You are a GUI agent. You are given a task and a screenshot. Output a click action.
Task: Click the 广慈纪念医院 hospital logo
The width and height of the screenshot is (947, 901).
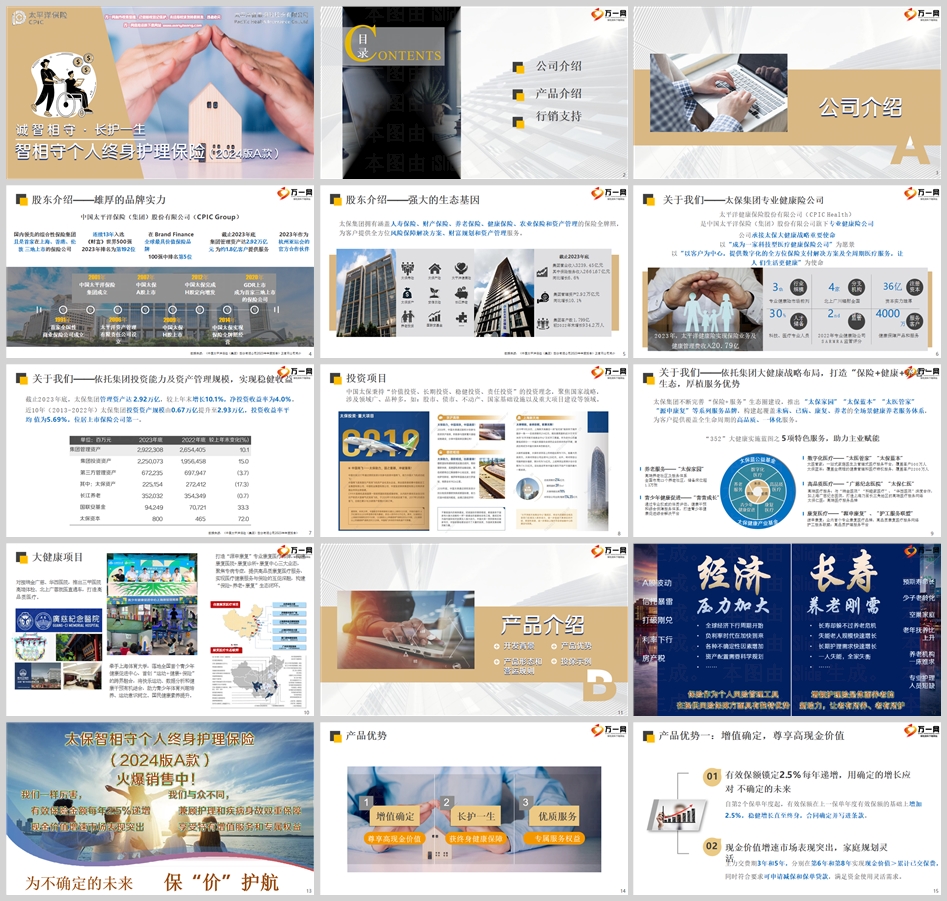coord(59,620)
